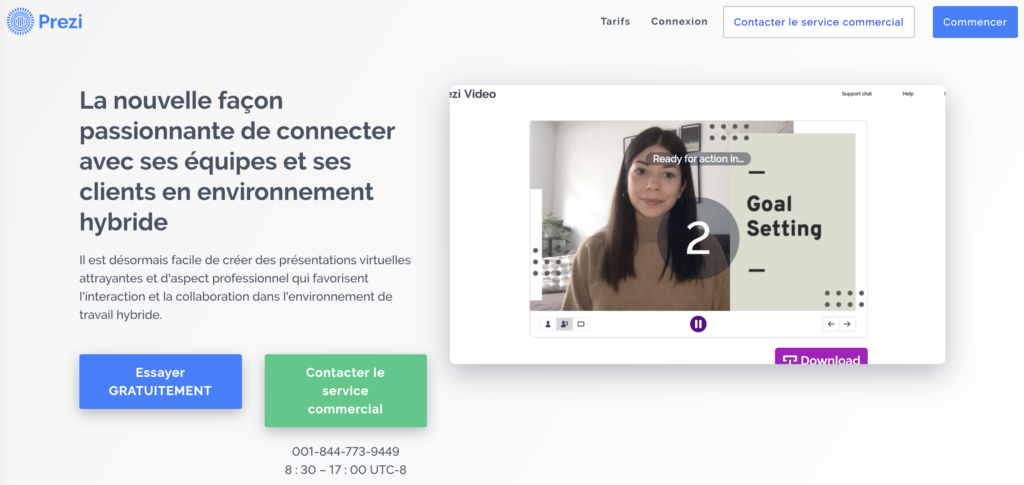
Task: Select the content-only view icon
Action: (x=581, y=324)
